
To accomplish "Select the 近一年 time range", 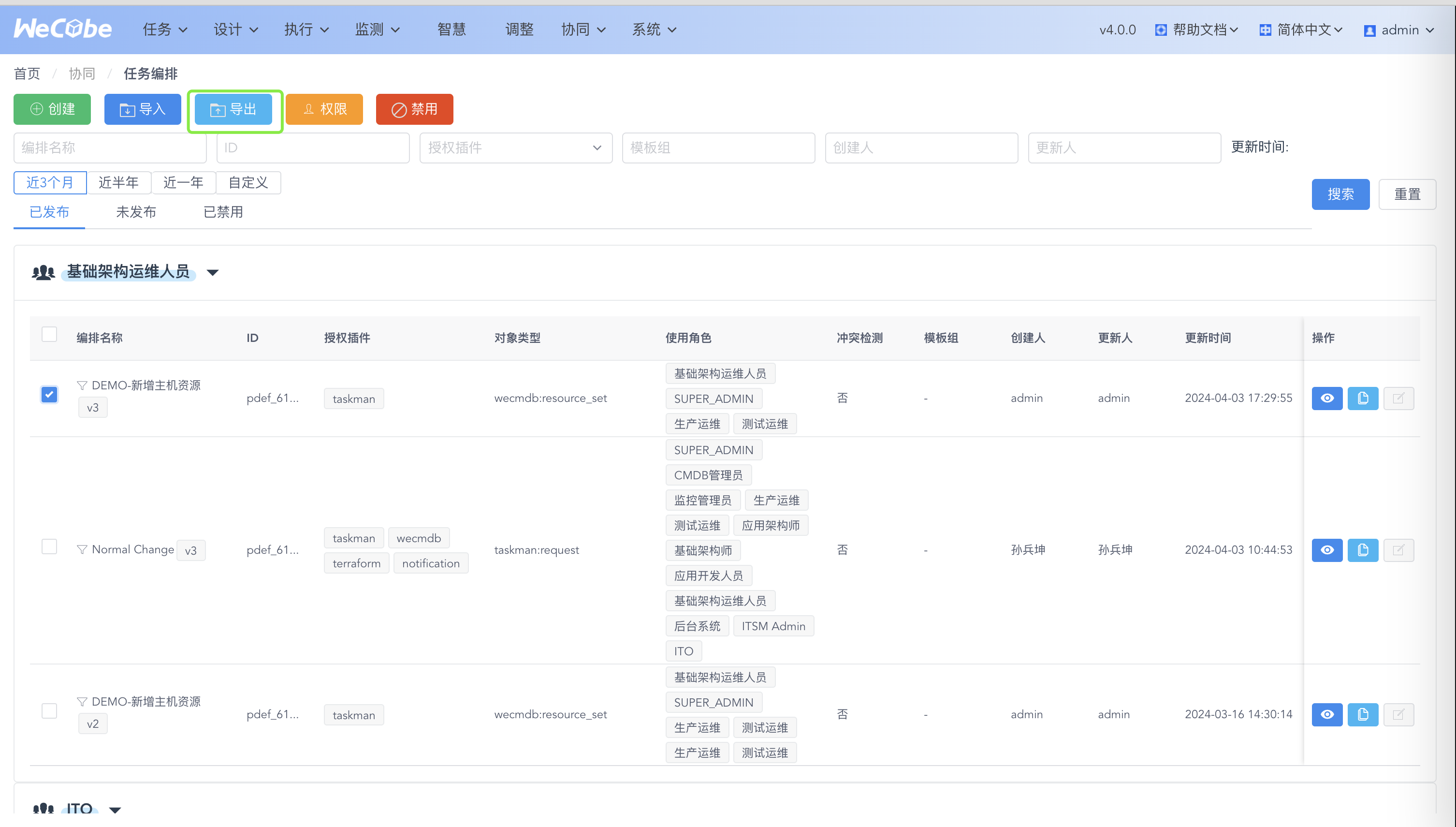I will click(x=183, y=182).
